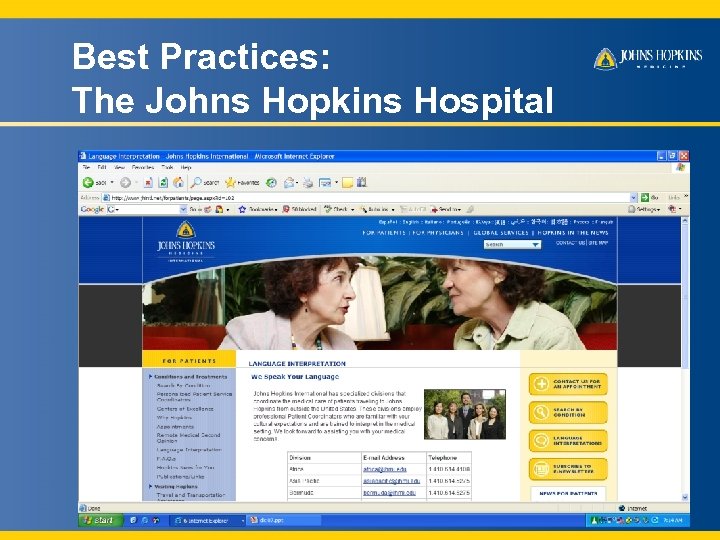Open Google toolbar Settings
The height and width of the screenshot is (540, 720).
coord(644,209)
